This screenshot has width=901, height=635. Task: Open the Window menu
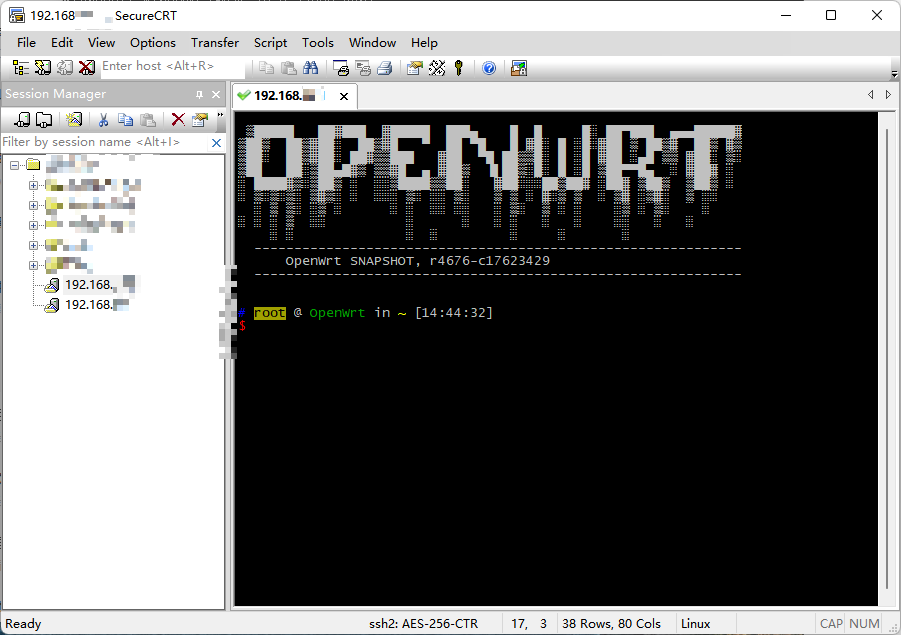[x=372, y=43]
